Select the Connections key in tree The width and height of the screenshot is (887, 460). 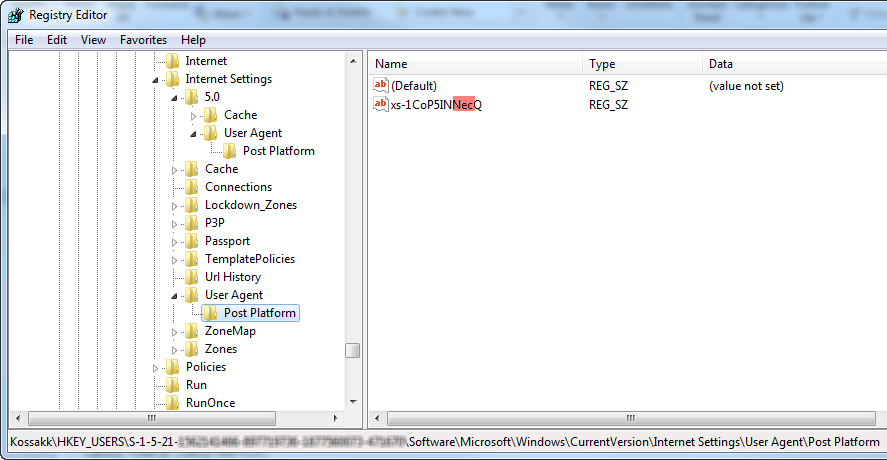tap(238, 187)
